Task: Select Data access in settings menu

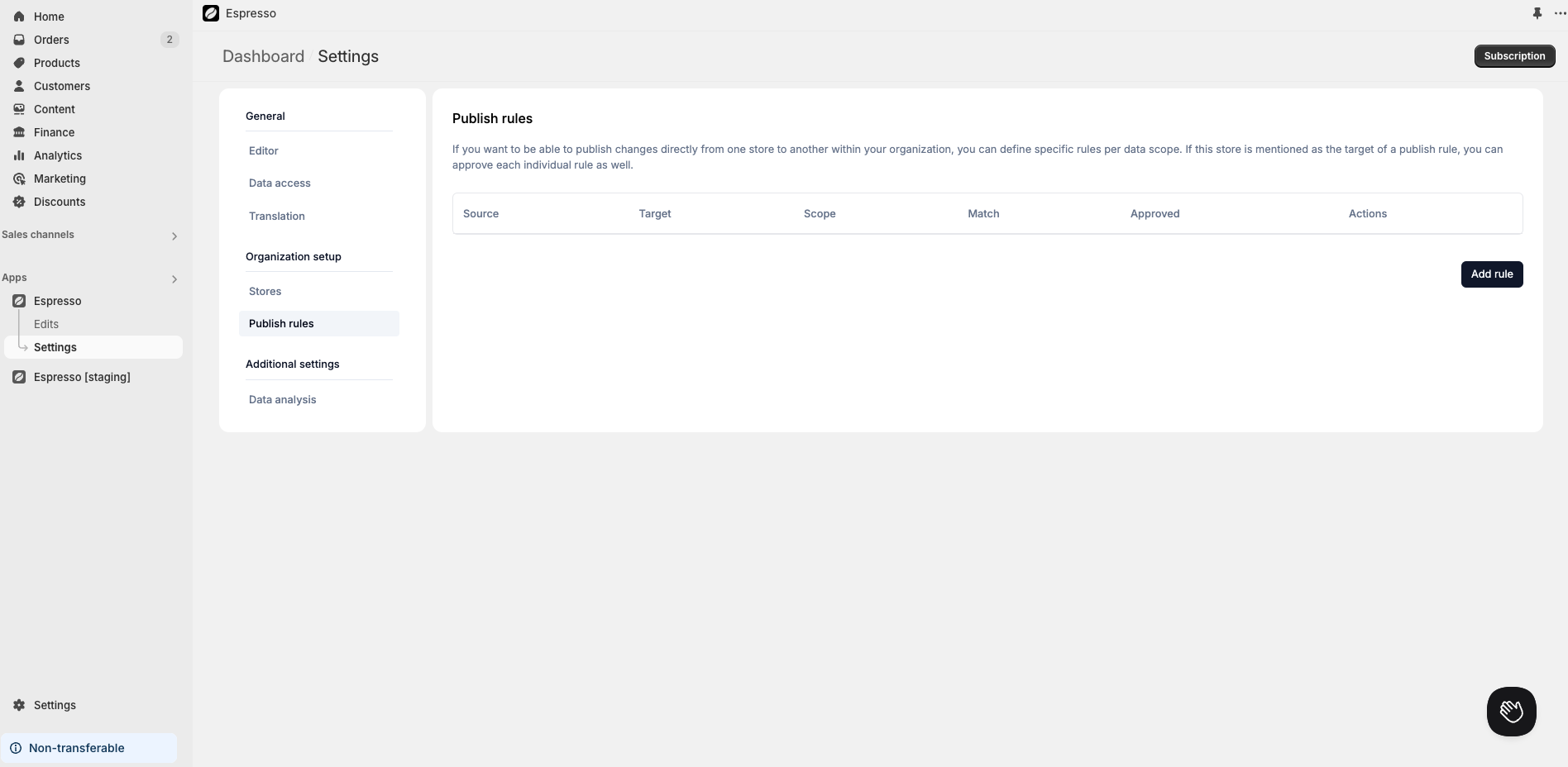Action: (x=280, y=183)
